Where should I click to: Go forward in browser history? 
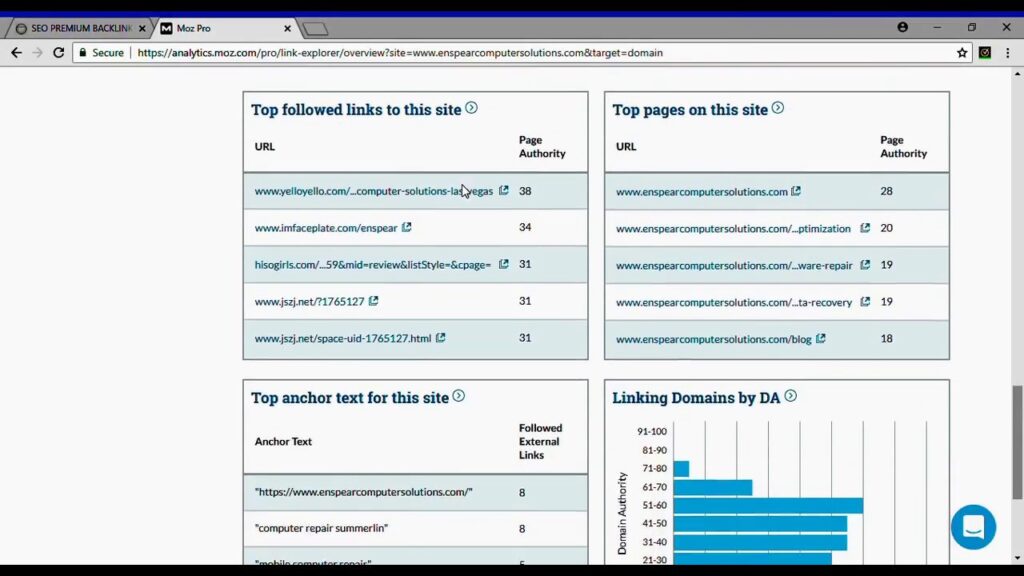(37, 52)
